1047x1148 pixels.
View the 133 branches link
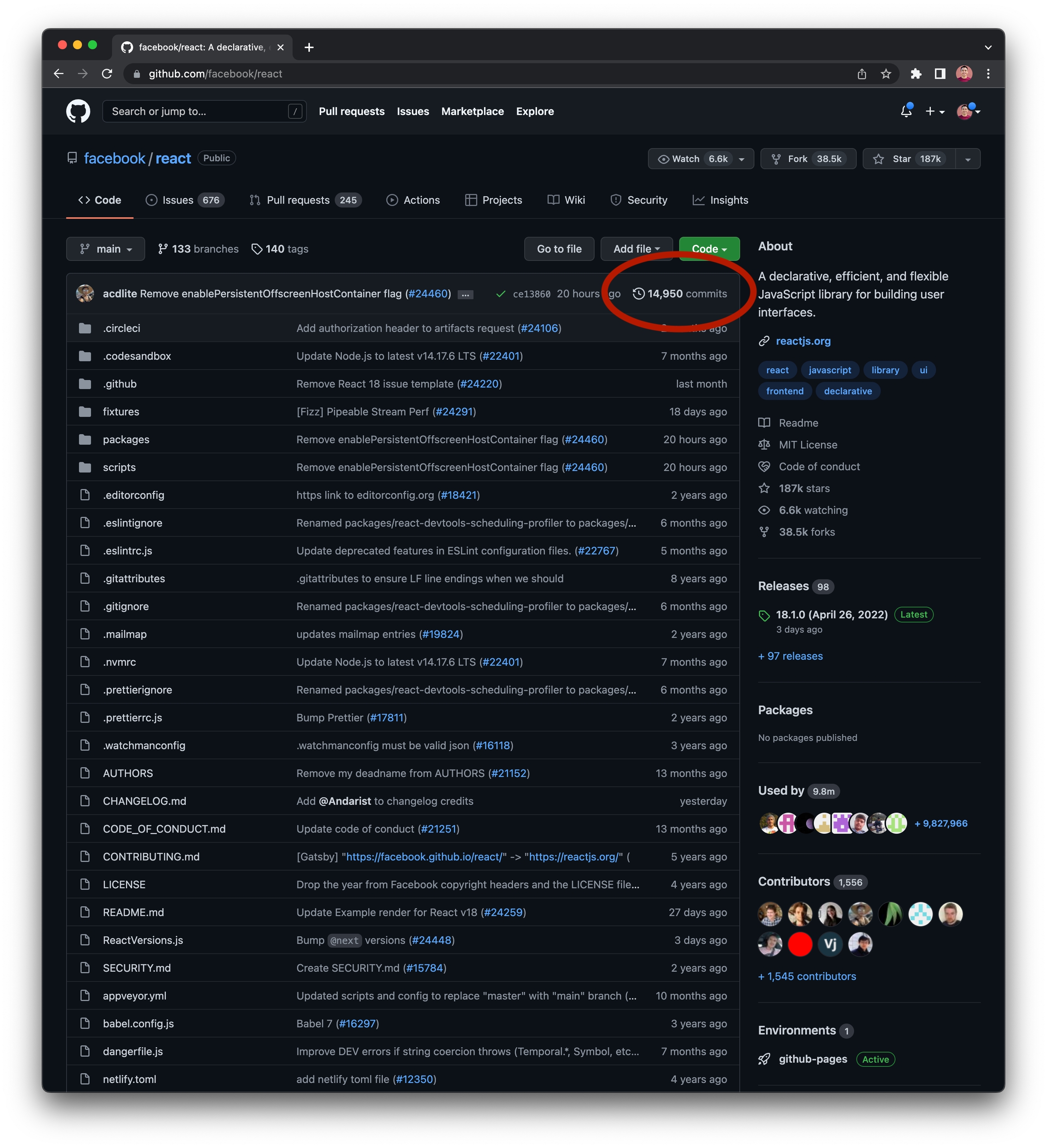pyautogui.click(x=198, y=249)
